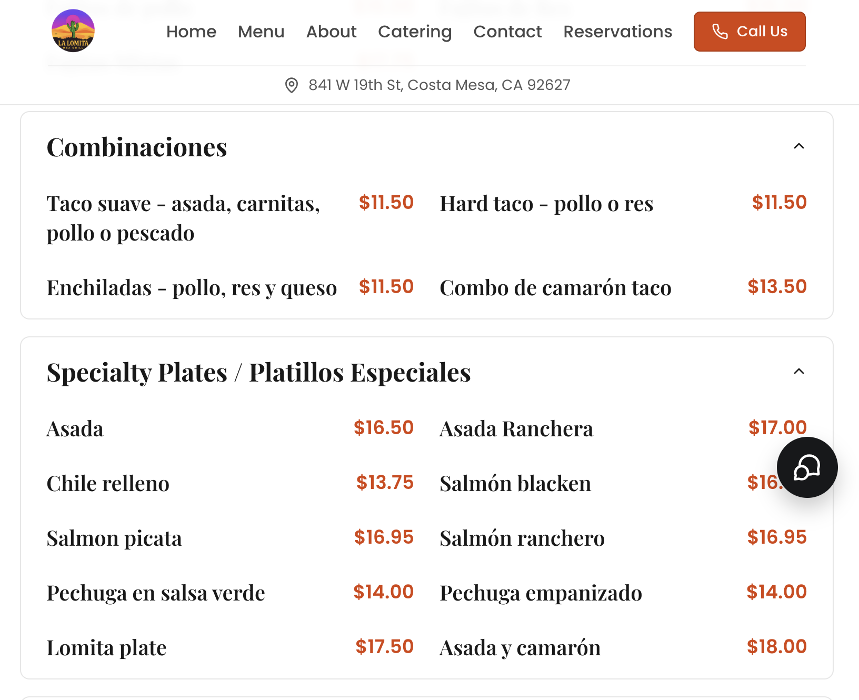Select the Lomita plate menu item
Screen dimensions: 859x700
(x=107, y=648)
